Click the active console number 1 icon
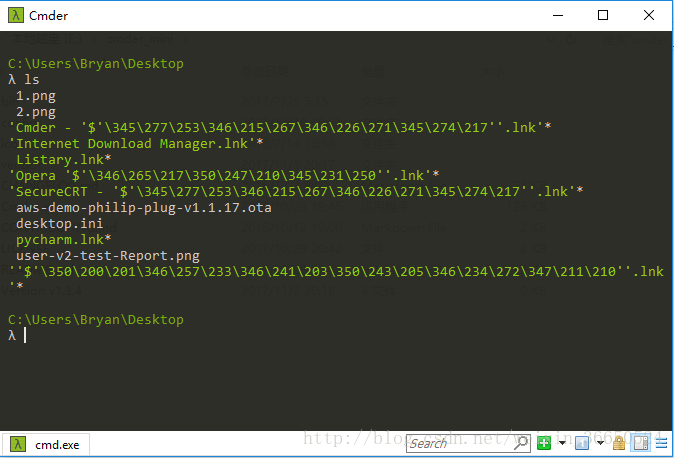Screen dimensions: 674x458 pyautogui.click(x=582, y=443)
